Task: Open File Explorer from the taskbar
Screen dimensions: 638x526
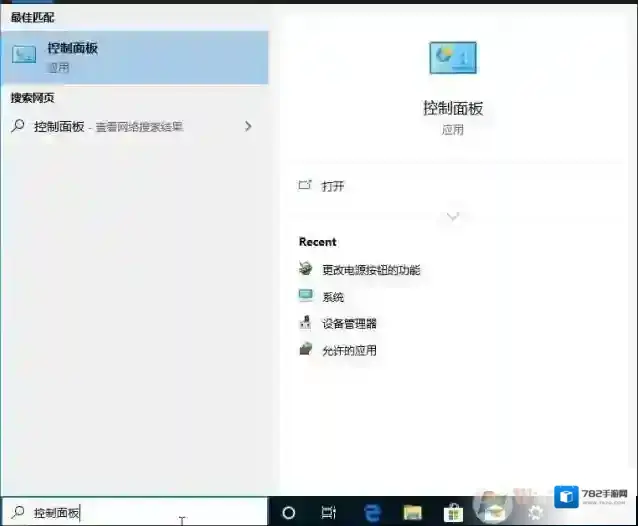Action: (x=412, y=513)
